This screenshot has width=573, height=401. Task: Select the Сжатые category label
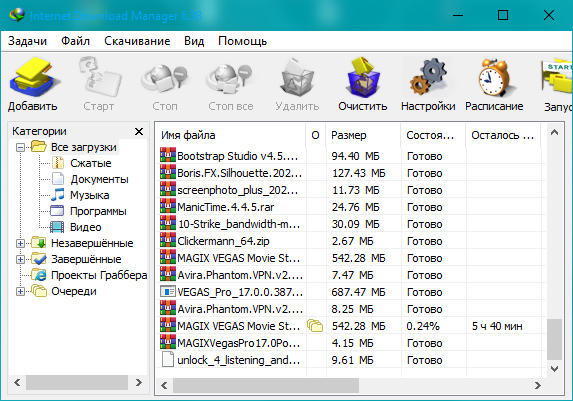pyautogui.click(x=91, y=163)
